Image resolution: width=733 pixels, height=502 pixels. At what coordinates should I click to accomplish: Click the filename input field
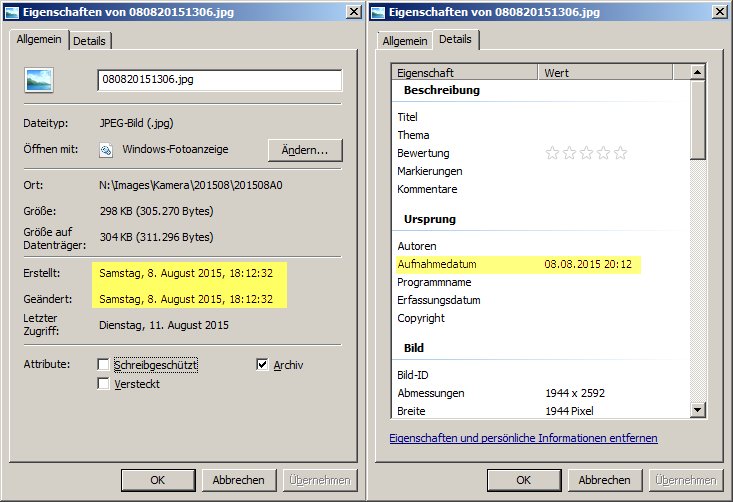click(220, 80)
